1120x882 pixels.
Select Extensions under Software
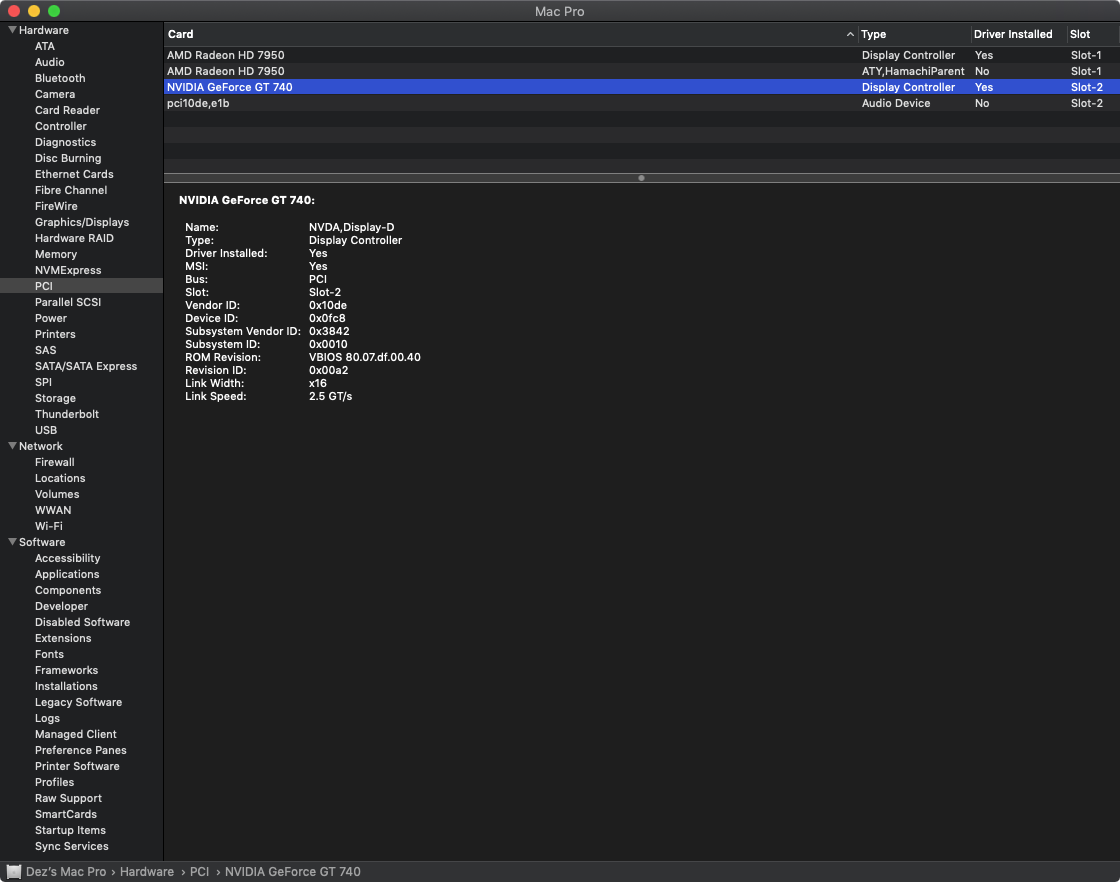[x=63, y=638]
